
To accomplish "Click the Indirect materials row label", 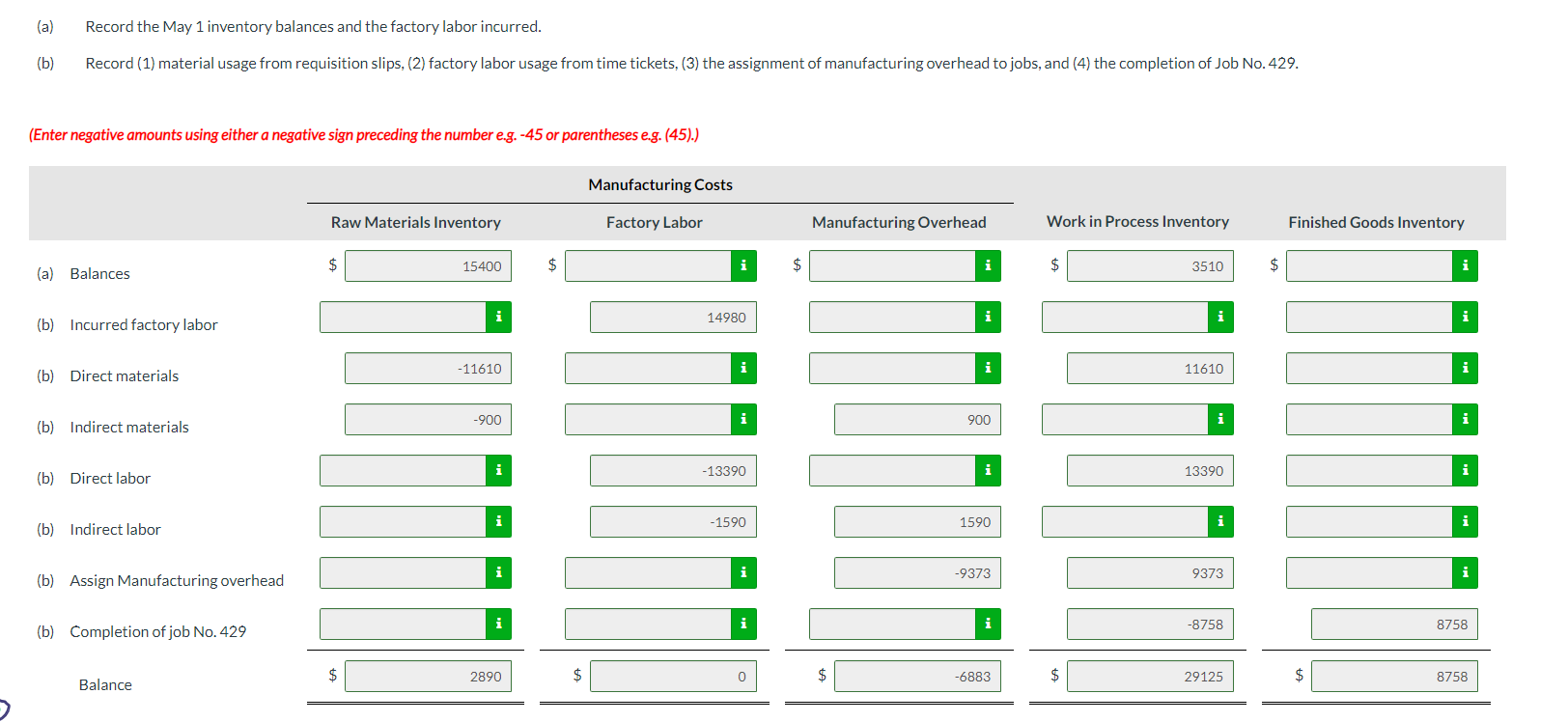I will tap(129, 427).
